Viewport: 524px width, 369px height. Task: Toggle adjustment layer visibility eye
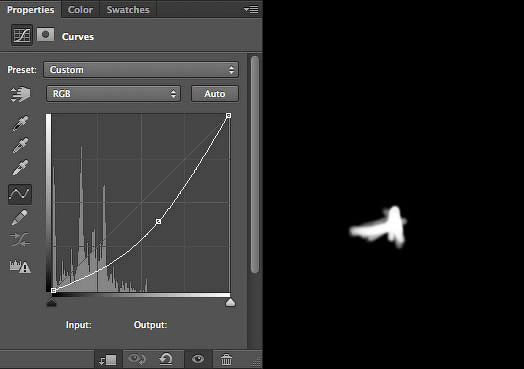click(x=198, y=359)
